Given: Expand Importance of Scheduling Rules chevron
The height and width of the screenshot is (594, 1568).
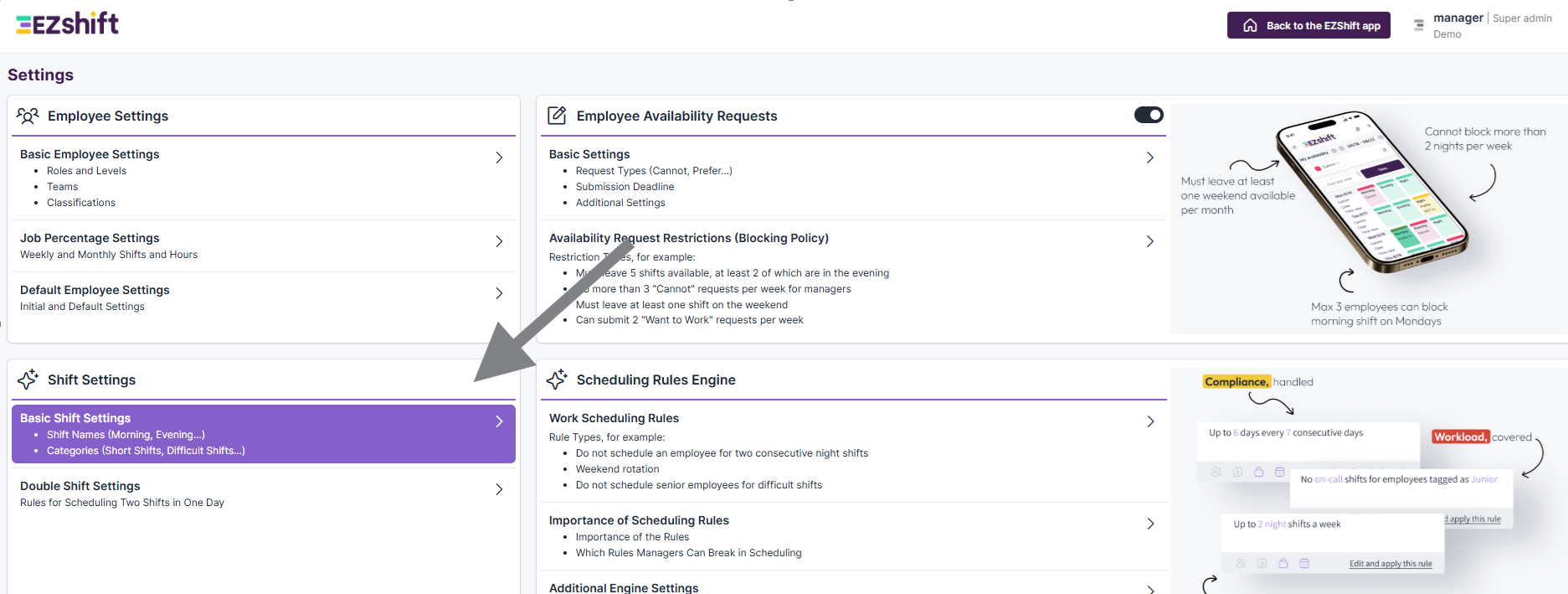Looking at the screenshot, I should coord(1150,524).
